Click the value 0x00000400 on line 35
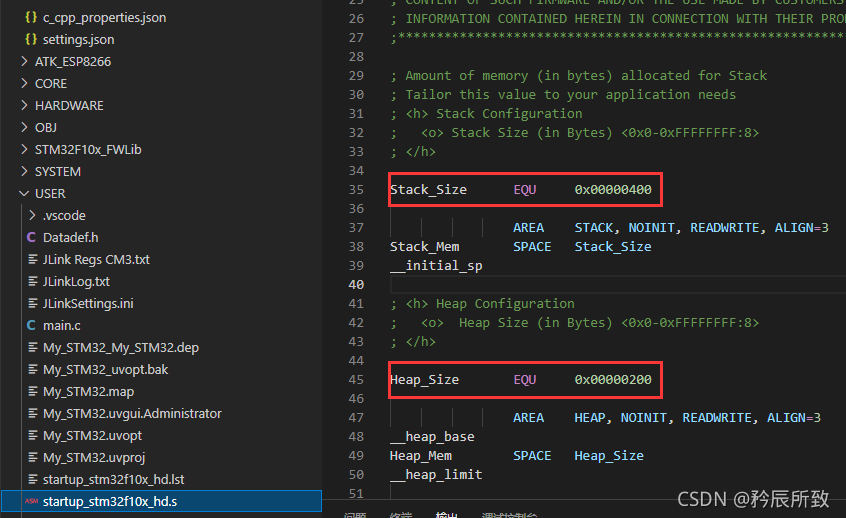The width and height of the screenshot is (846, 518). tap(613, 189)
